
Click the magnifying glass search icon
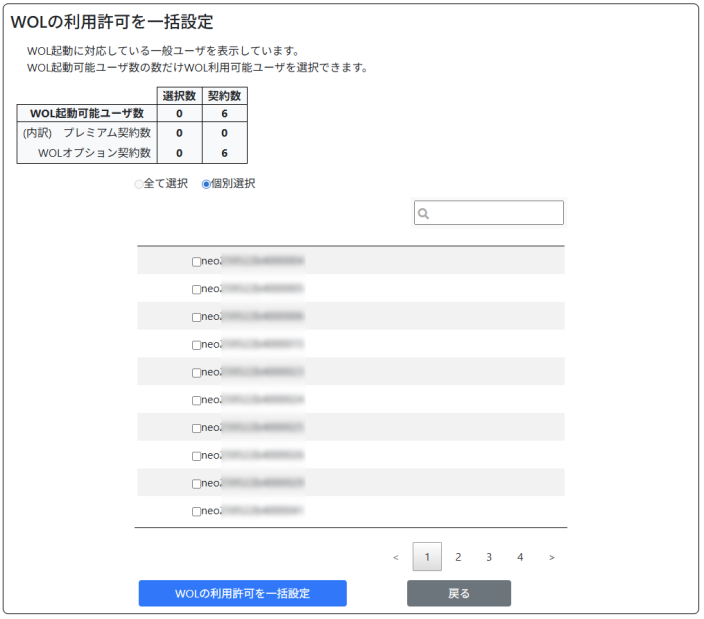(424, 213)
